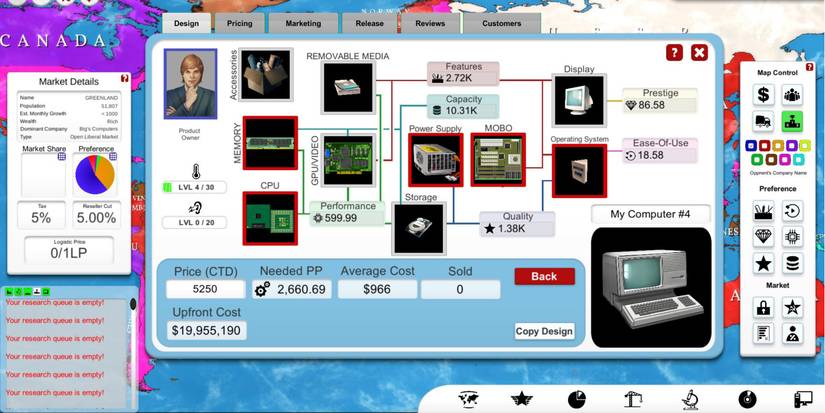Screen dimensions: 825x413
Task: Open Market Share grid view icon
Action: tap(62, 156)
